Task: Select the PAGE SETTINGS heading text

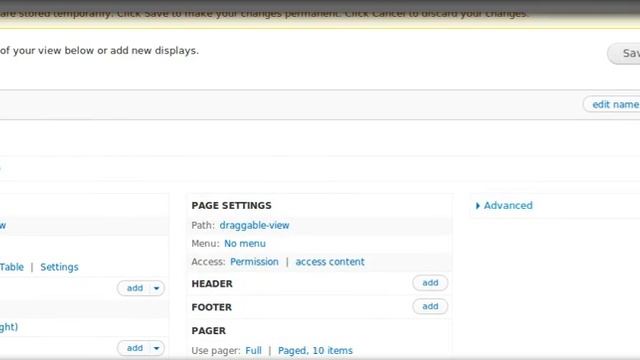Action: [231, 205]
